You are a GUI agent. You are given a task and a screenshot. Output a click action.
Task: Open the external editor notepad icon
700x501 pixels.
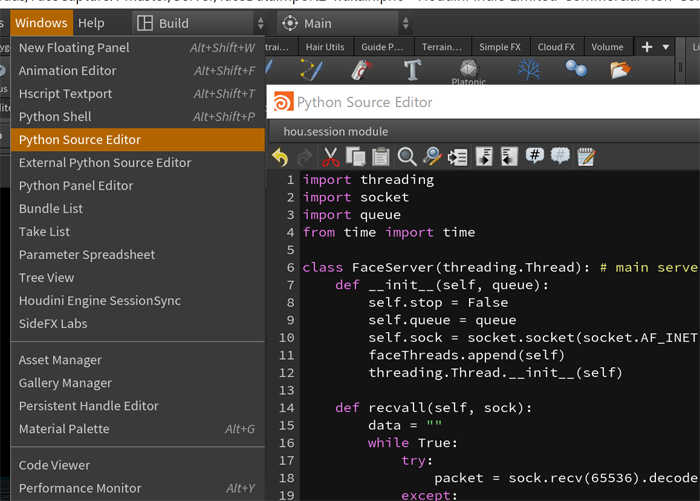[586, 157]
